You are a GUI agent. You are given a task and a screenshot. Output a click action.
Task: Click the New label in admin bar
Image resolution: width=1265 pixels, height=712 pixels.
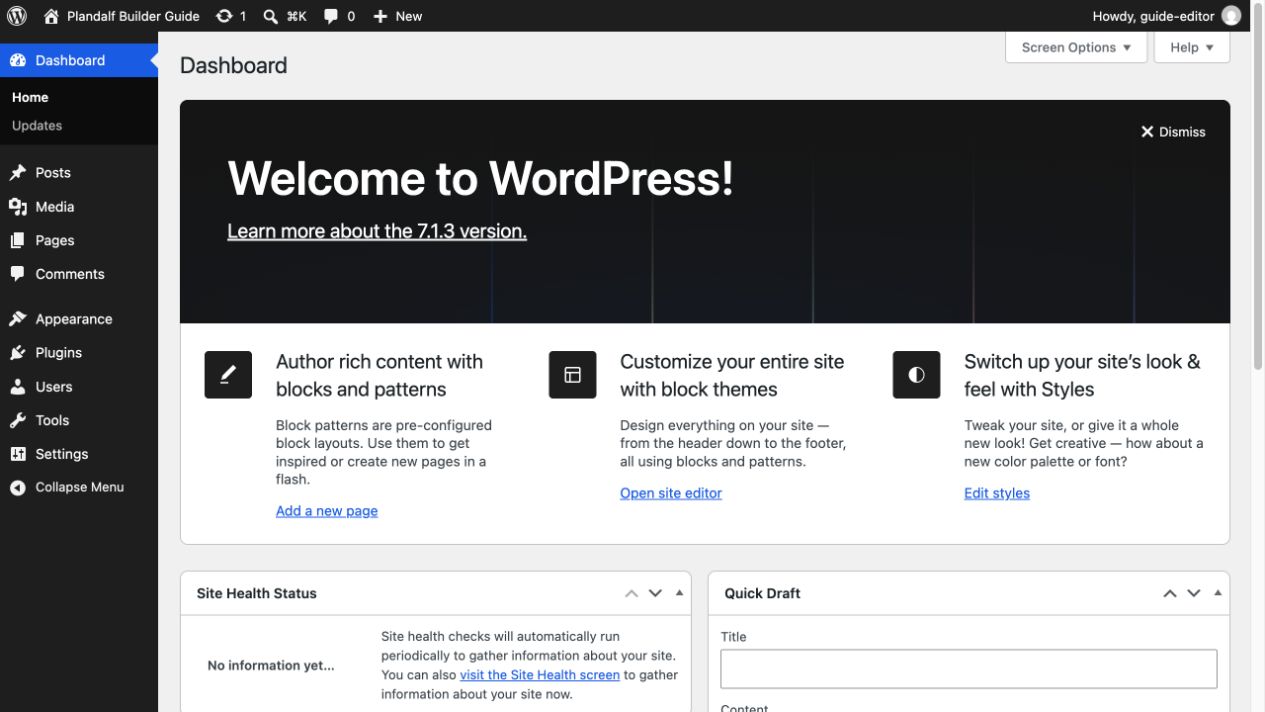(409, 16)
